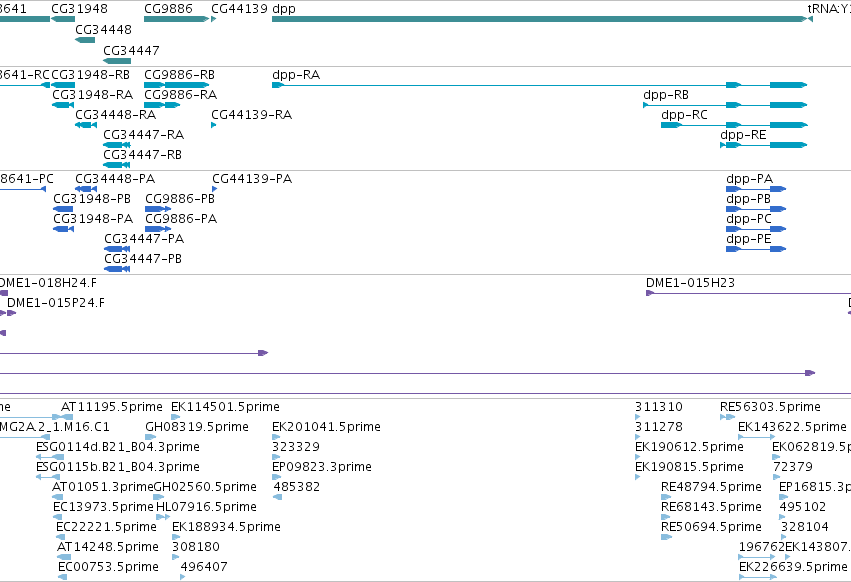Select the CG34447 gene feature

[117, 61]
